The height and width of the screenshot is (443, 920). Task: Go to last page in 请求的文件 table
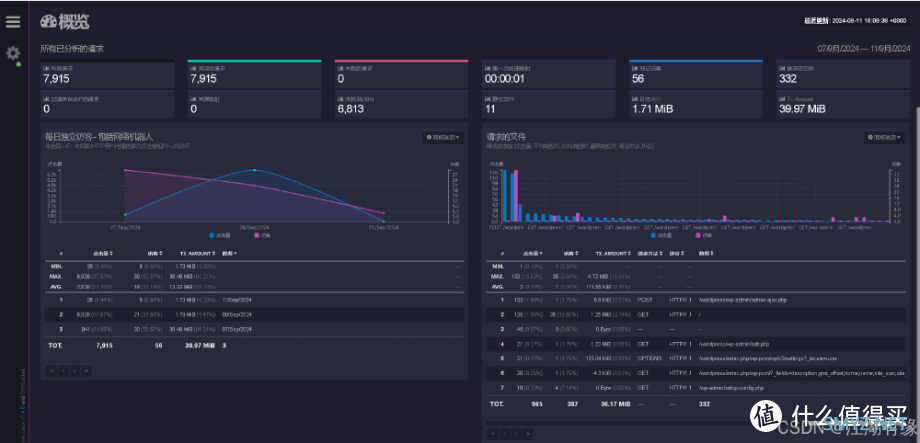[x=528, y=434]
